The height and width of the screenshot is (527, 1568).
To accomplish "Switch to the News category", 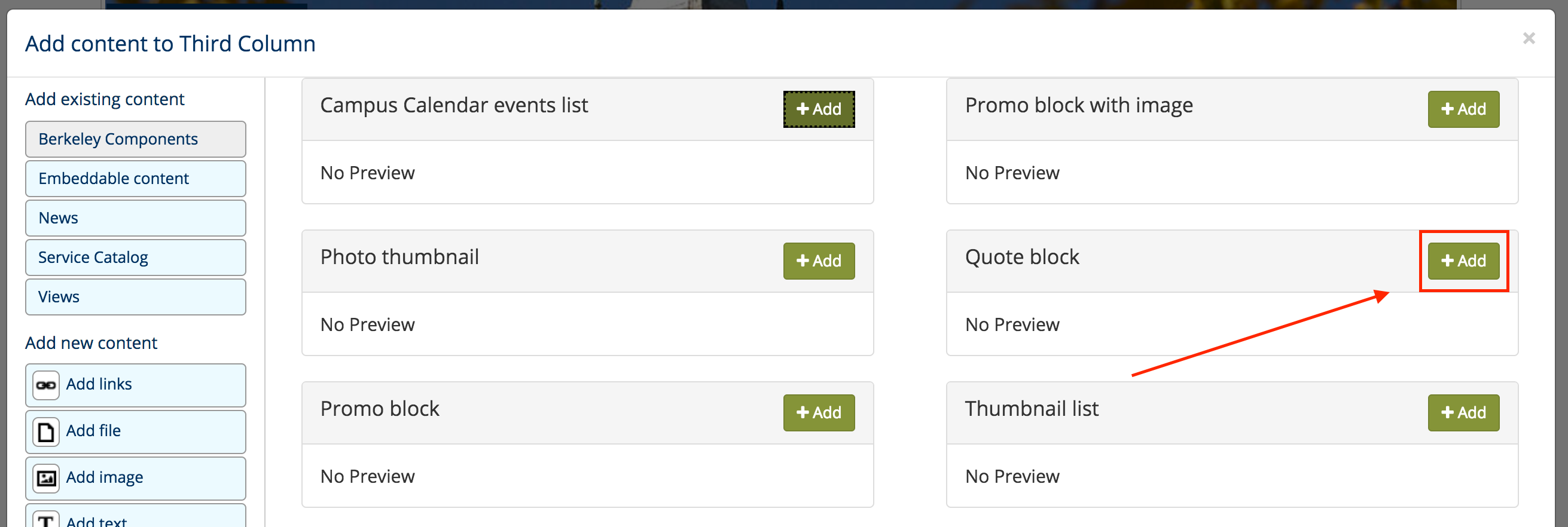I will [135, 218].
